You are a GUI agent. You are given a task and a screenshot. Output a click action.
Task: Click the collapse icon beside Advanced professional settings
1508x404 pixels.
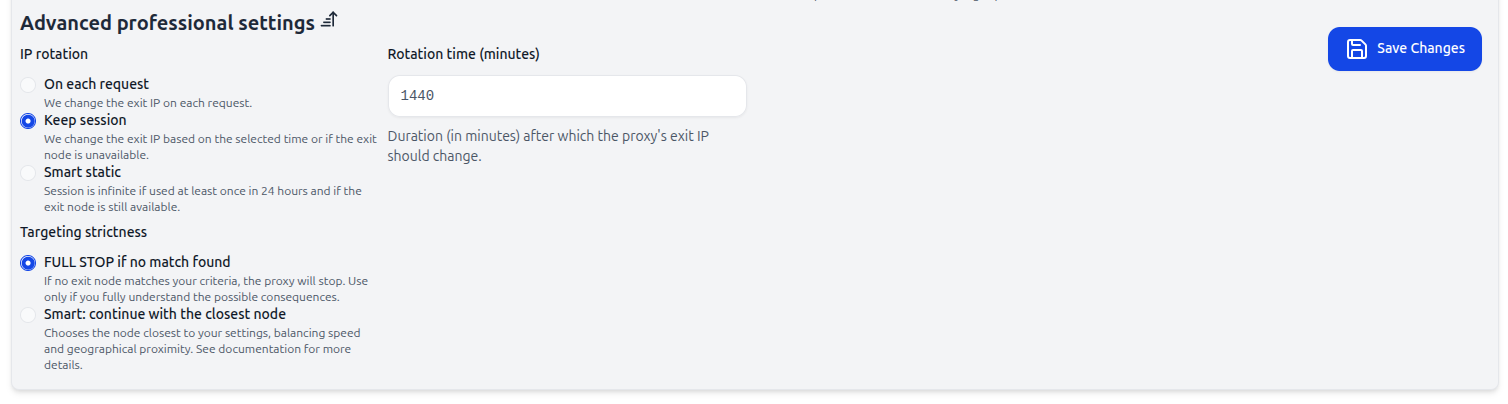point(330,21)
